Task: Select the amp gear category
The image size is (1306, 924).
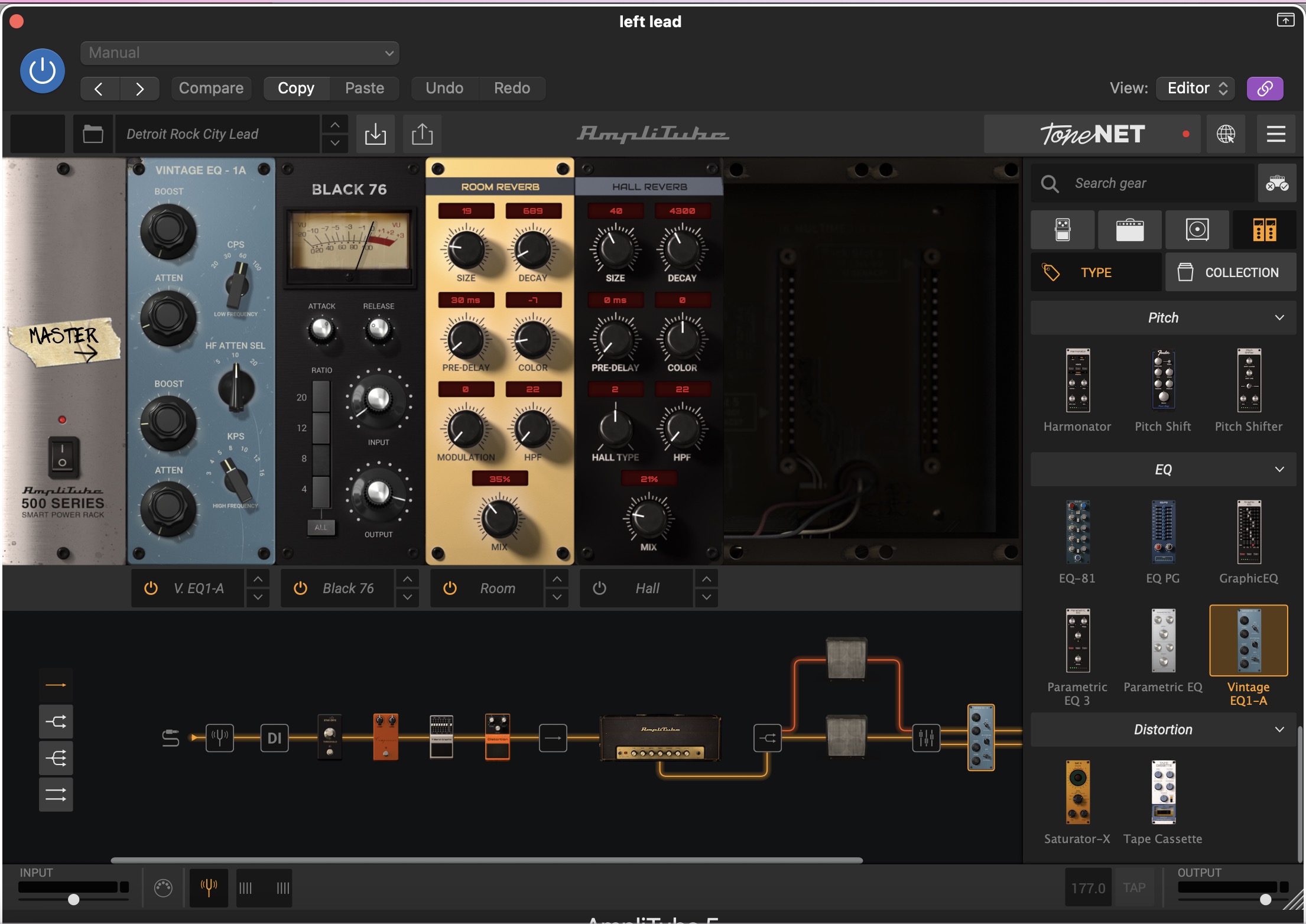Action: [x=1130, y=229]
